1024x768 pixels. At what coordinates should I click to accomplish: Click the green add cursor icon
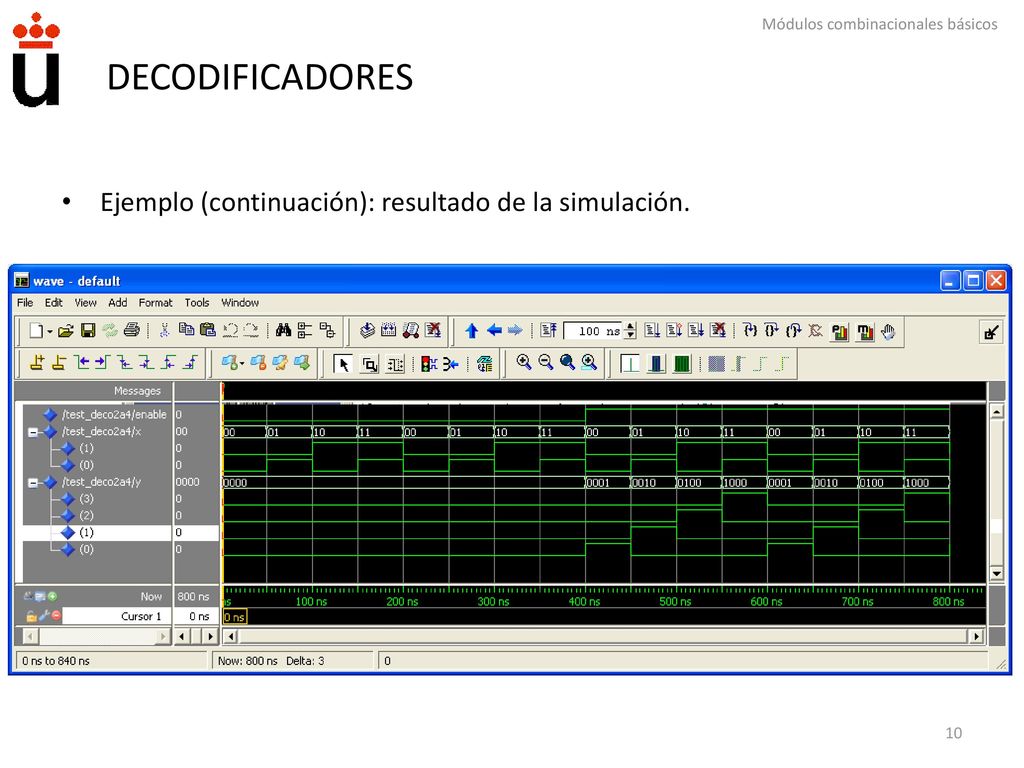[x=52, y=596]
